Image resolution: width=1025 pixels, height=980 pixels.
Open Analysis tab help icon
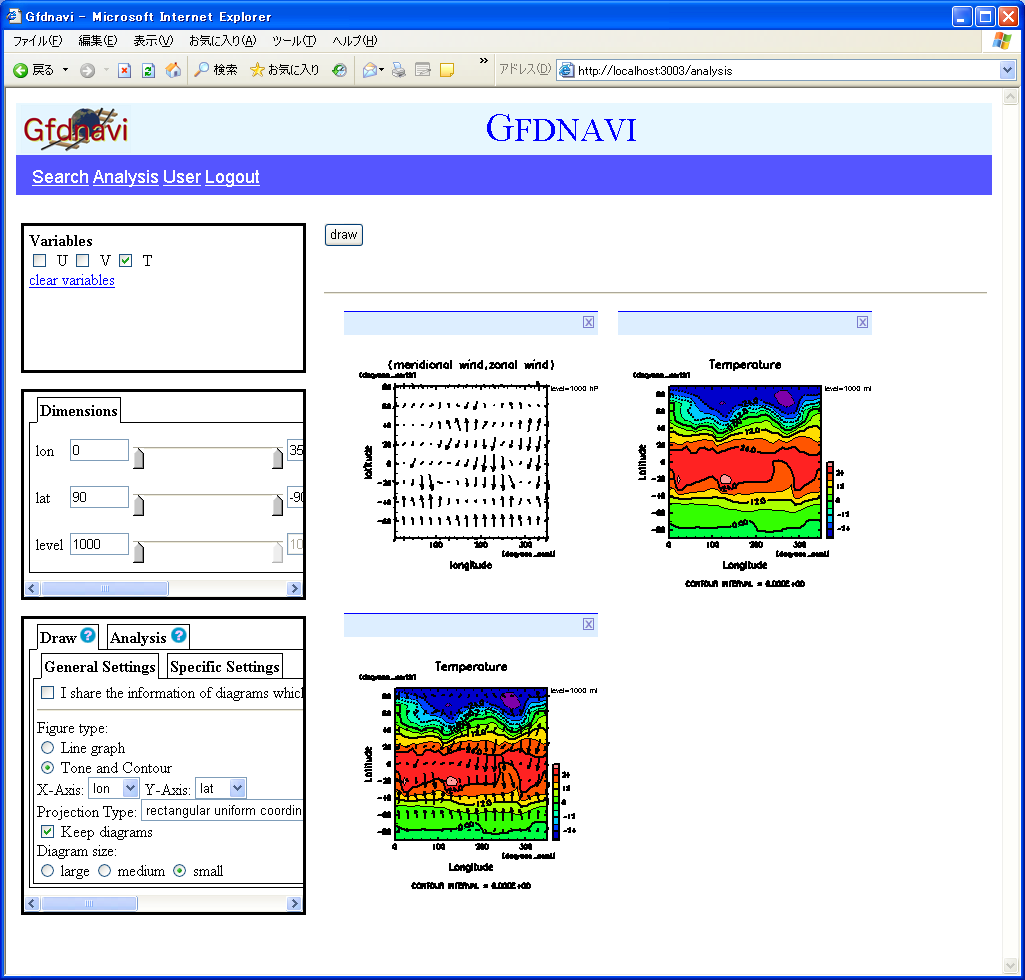178,635
